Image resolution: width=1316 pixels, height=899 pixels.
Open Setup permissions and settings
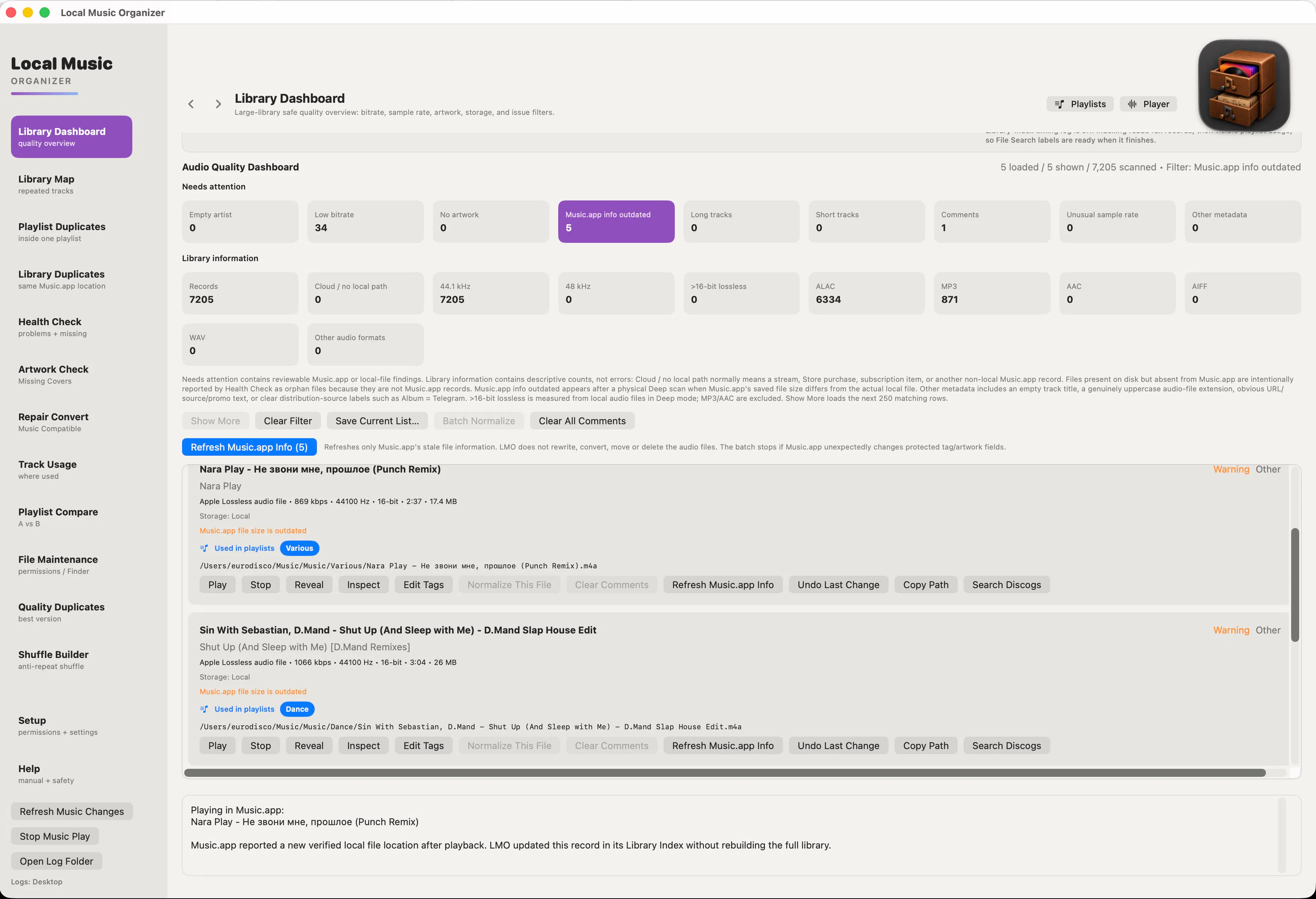pyautogui.click(x=71, y=726)
